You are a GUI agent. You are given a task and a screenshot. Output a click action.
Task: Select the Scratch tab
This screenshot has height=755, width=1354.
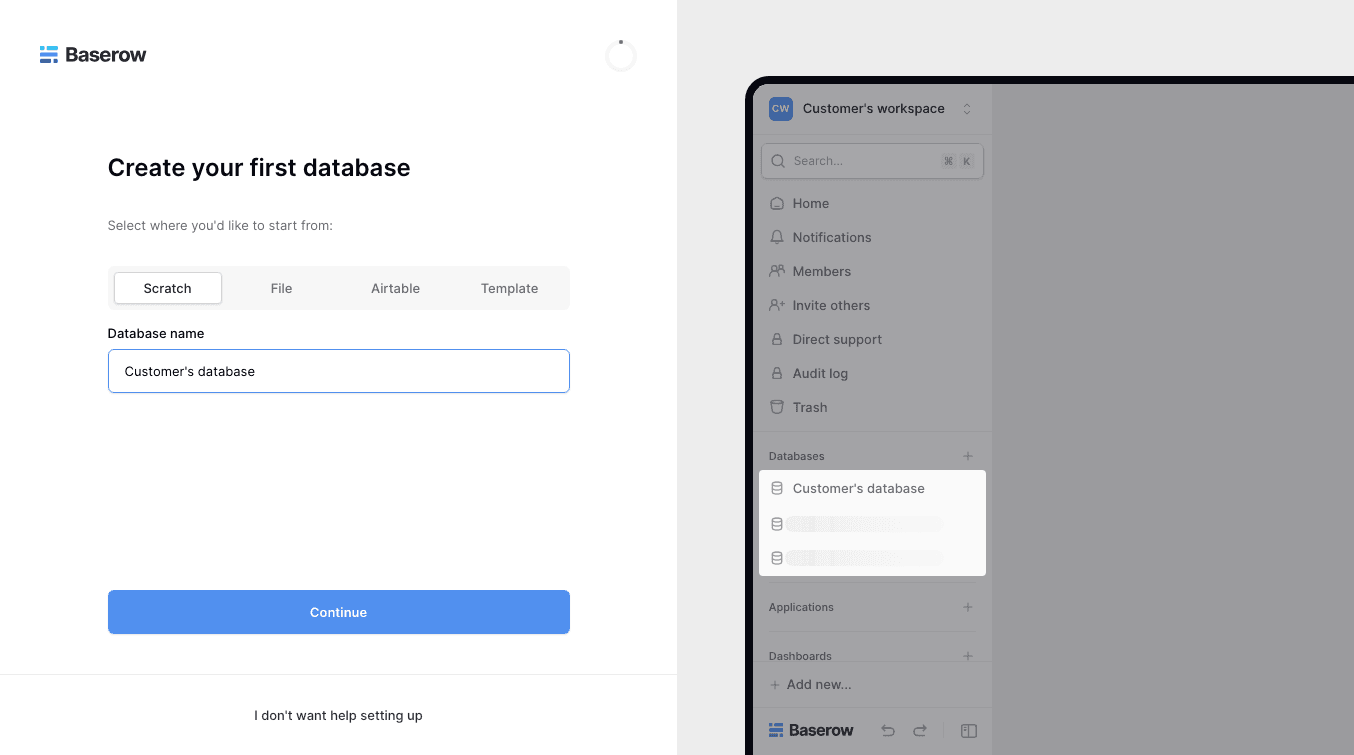click(x=168, y=288)
